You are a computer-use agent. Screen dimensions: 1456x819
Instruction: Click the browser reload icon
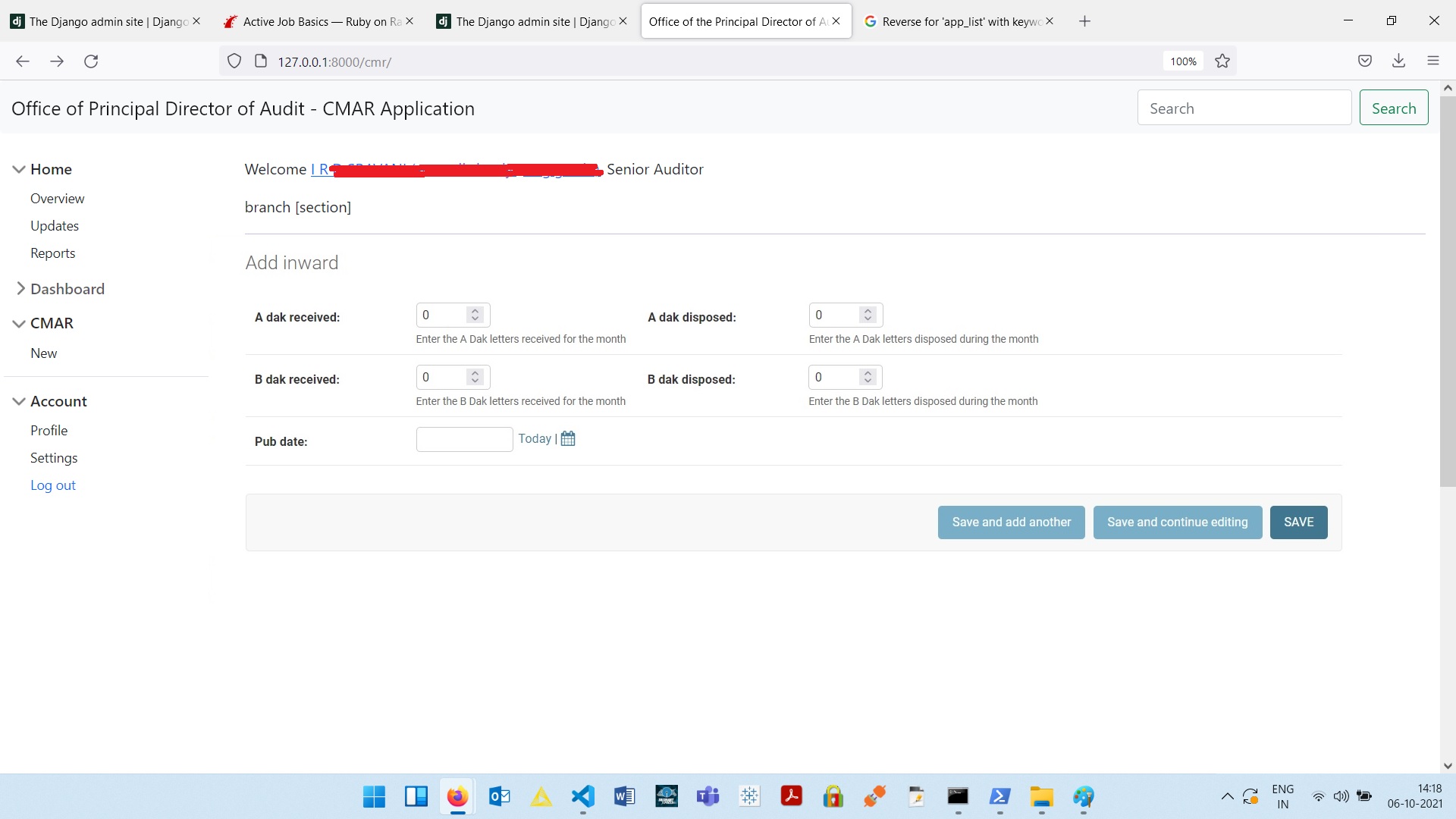(x=91, y=61)
